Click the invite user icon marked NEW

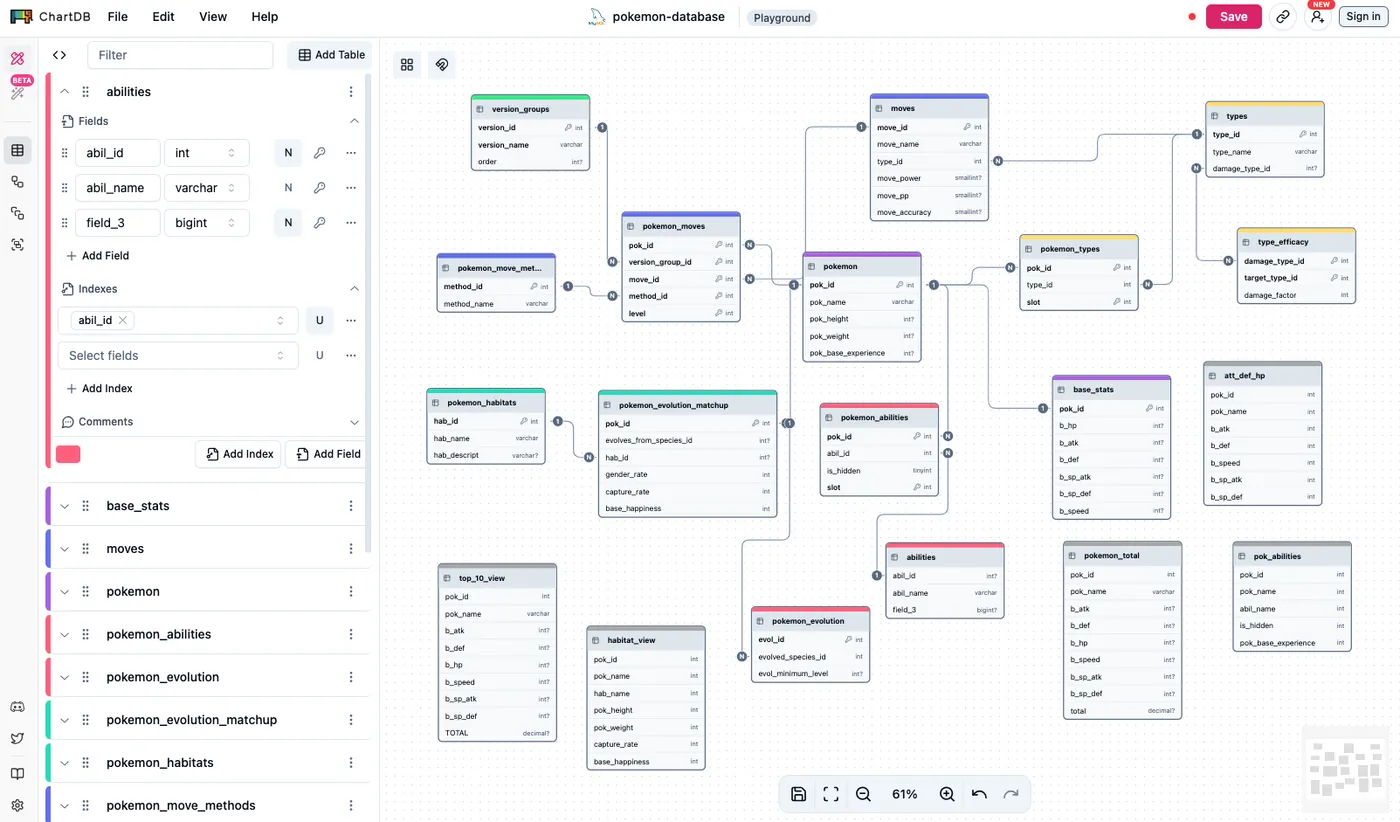[x=1318, y=17]
